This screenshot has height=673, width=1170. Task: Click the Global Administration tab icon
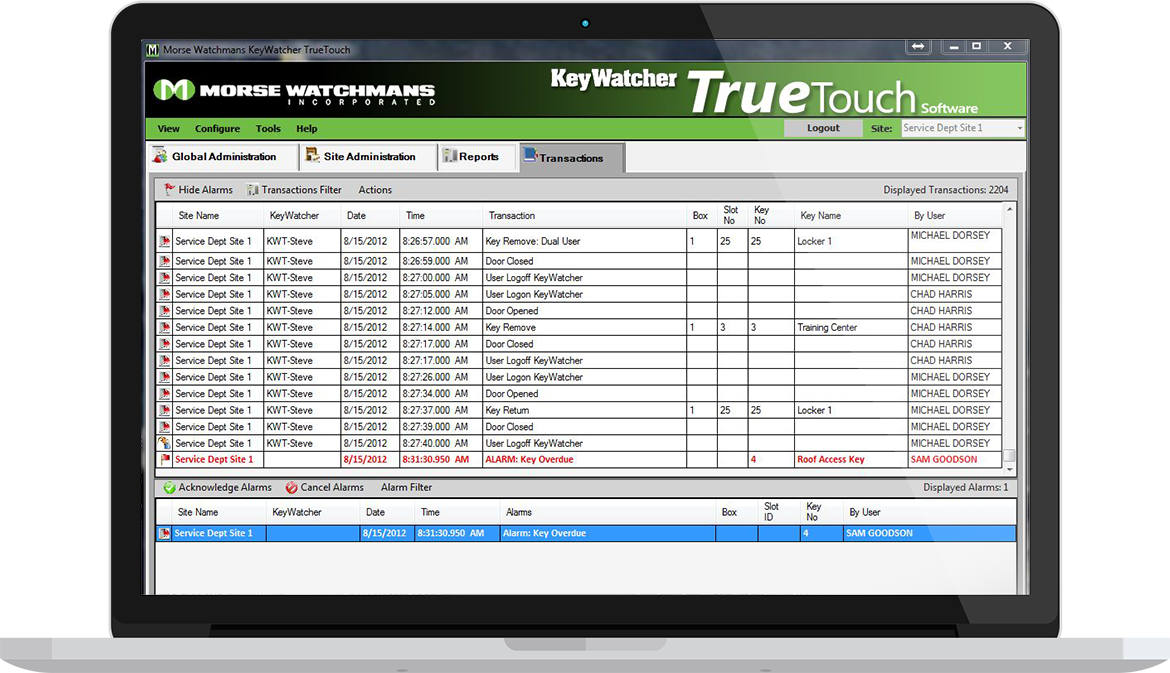tap(161, 155)
